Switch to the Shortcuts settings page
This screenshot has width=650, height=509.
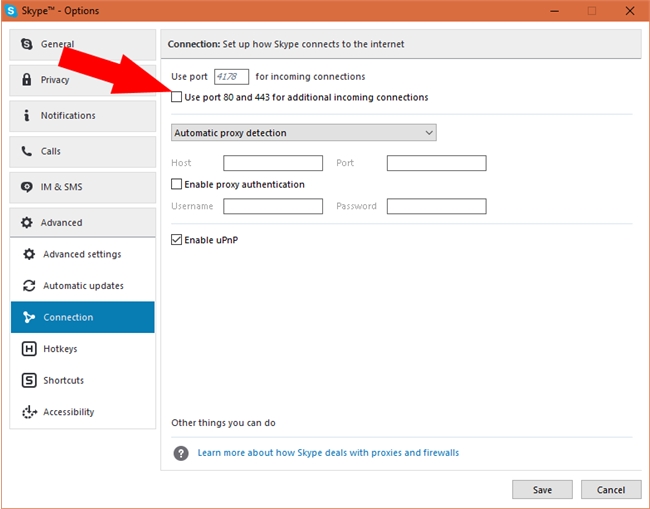pyautogui.click(x=64, y=381)
